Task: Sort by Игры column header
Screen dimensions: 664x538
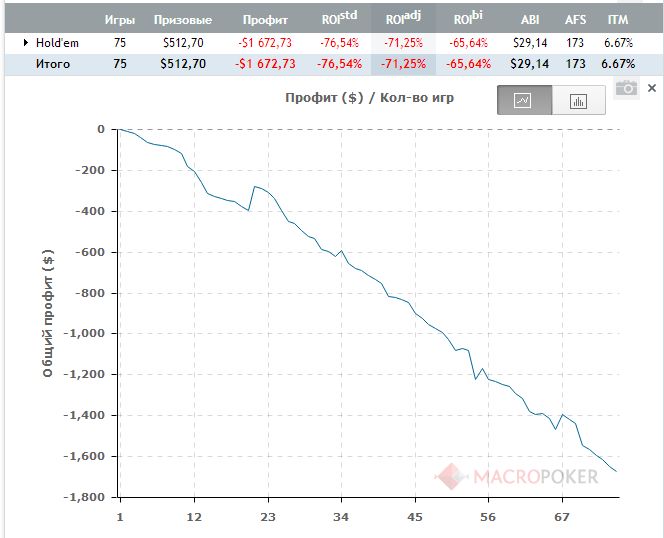Action: (120, 20)
